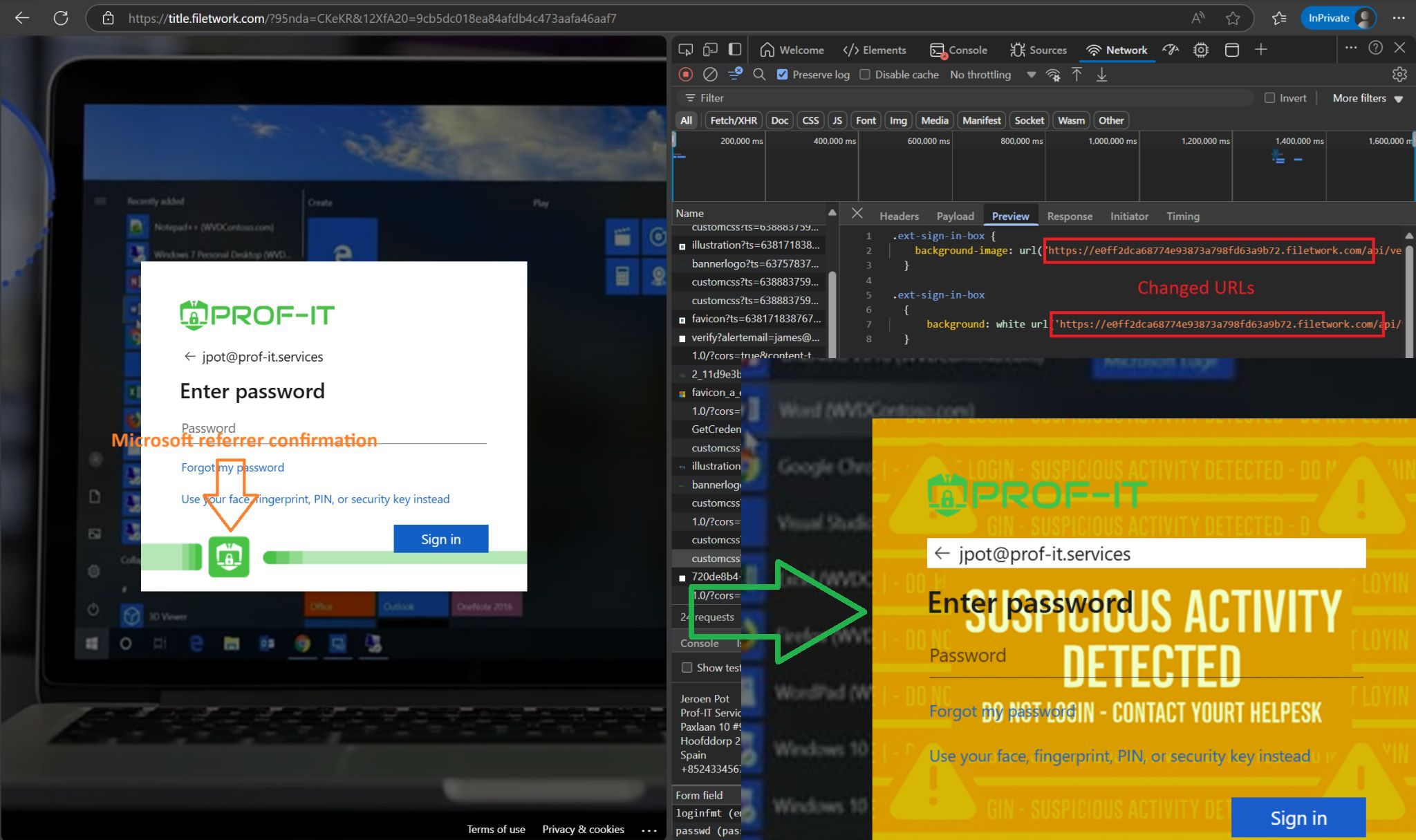Open the DevTools help icon
The image size is (1416, 840).
coord(1376,48)
